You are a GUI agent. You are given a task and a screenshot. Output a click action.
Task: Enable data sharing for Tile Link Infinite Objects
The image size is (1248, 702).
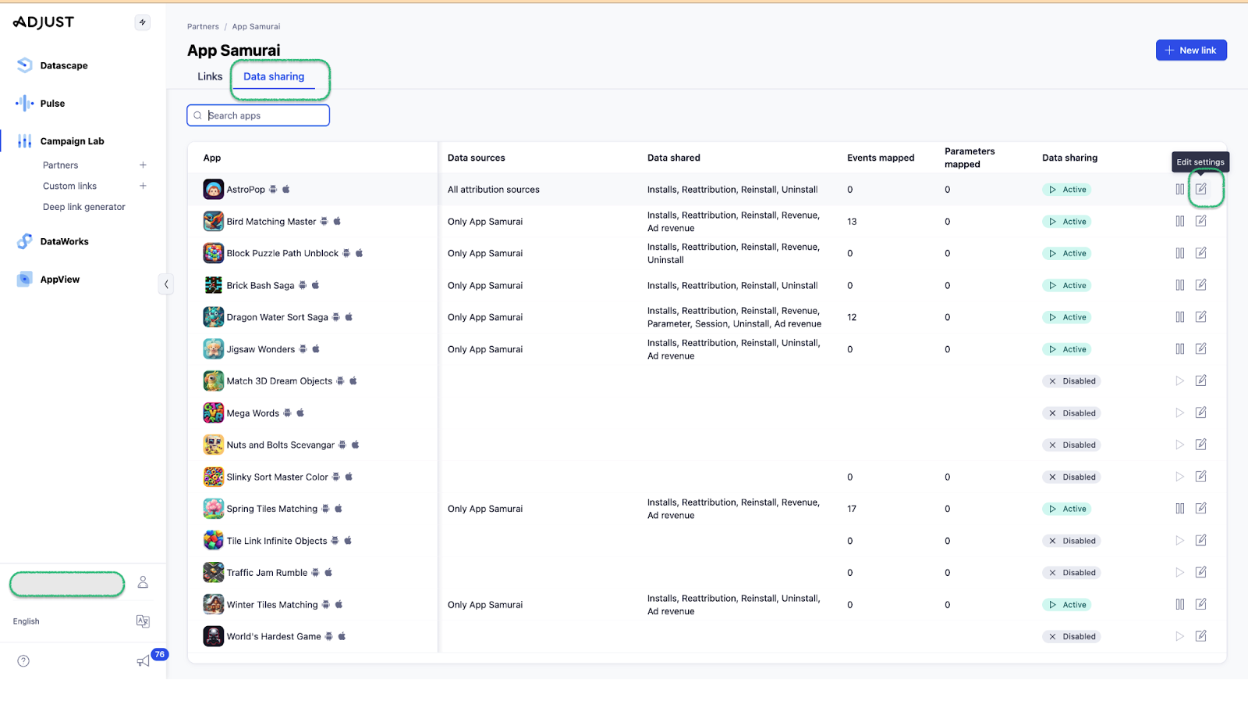(x=1180, y=541)
